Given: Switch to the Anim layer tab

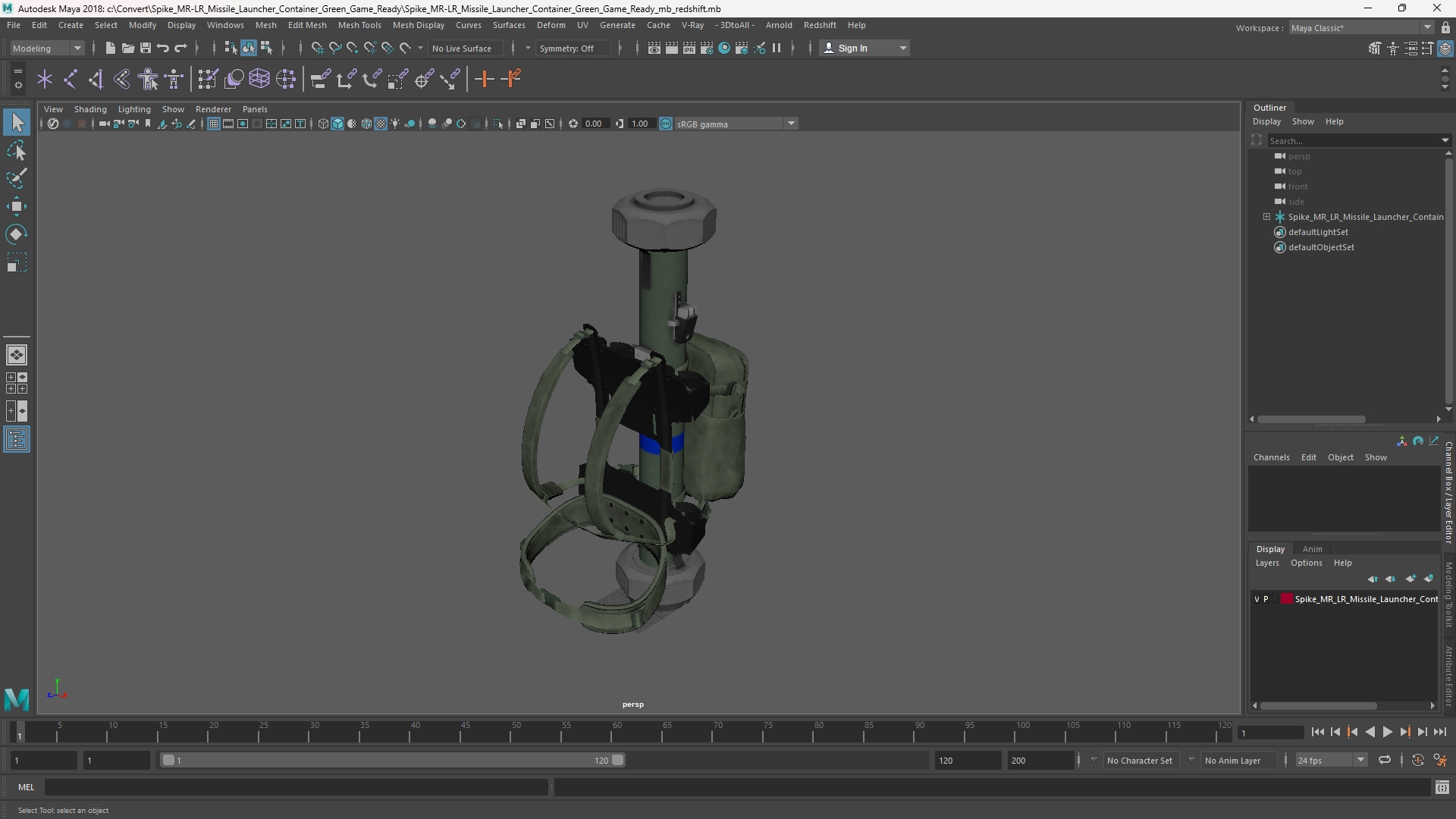Looking at the screenshot, I should click(x=1312, y=549).
